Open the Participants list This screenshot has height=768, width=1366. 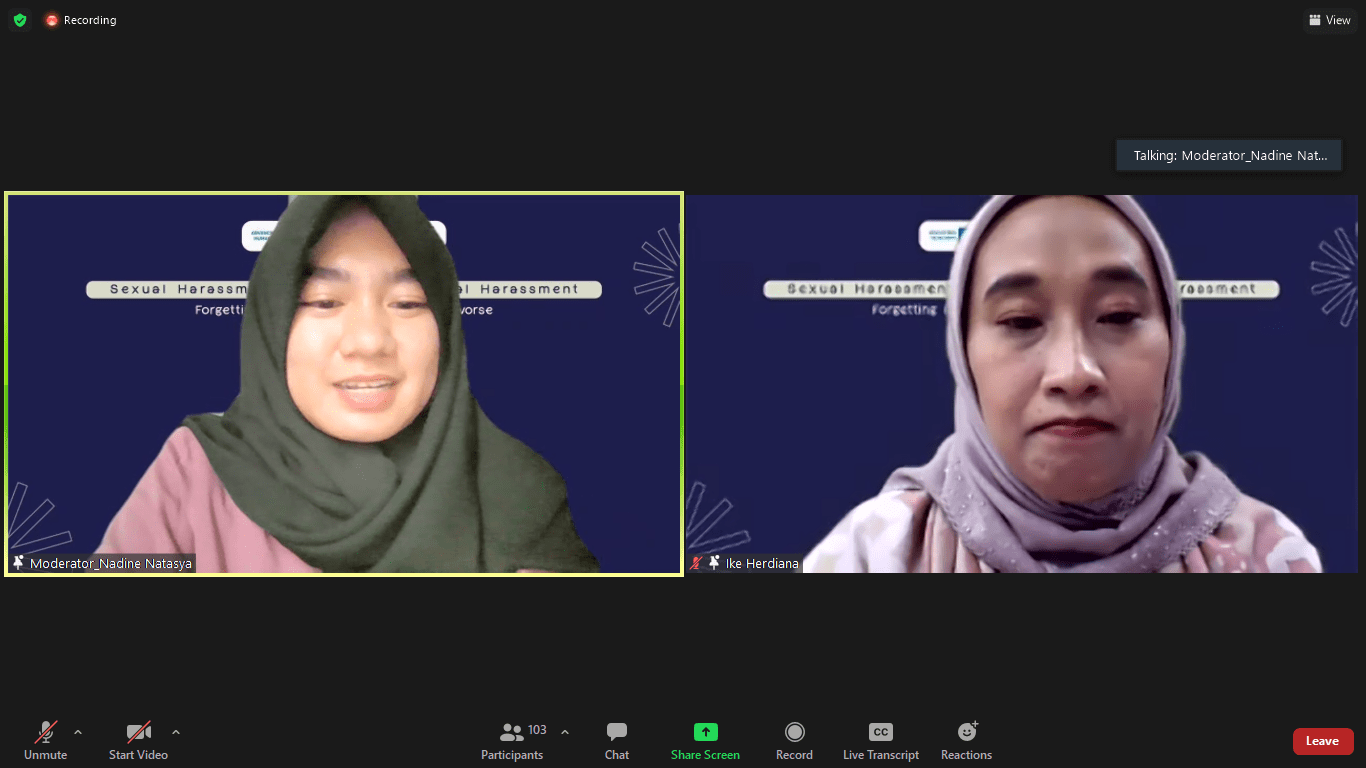(x=512, y=741)
